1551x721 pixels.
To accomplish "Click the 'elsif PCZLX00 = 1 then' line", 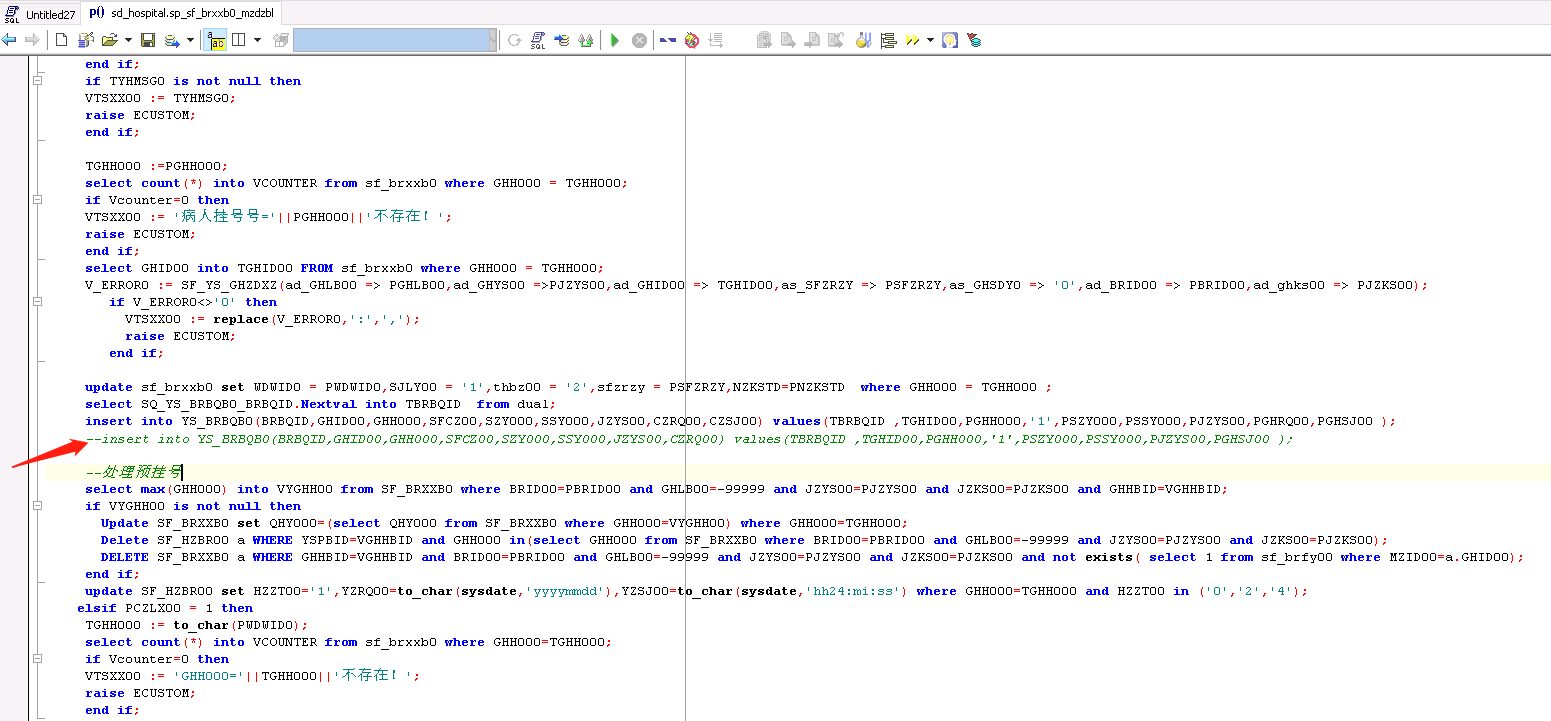I will [x=165, y=608].
